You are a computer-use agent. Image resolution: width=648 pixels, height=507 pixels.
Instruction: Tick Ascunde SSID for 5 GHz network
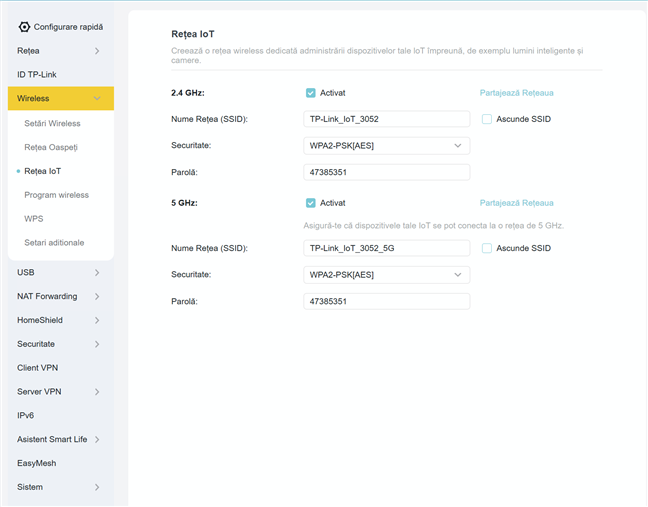[x=487, y=248]
